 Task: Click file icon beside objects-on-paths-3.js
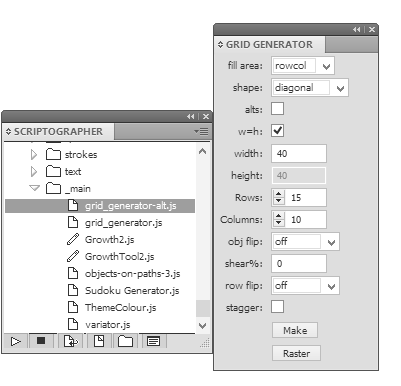pyautogui.click(x=73, y=273)
